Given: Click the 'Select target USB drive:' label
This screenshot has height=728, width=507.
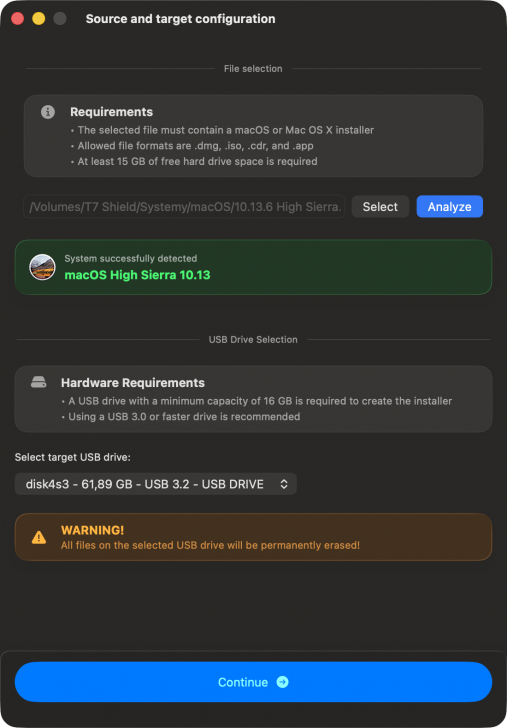Looking at the screenshot, I should click(x=73, y=457).
